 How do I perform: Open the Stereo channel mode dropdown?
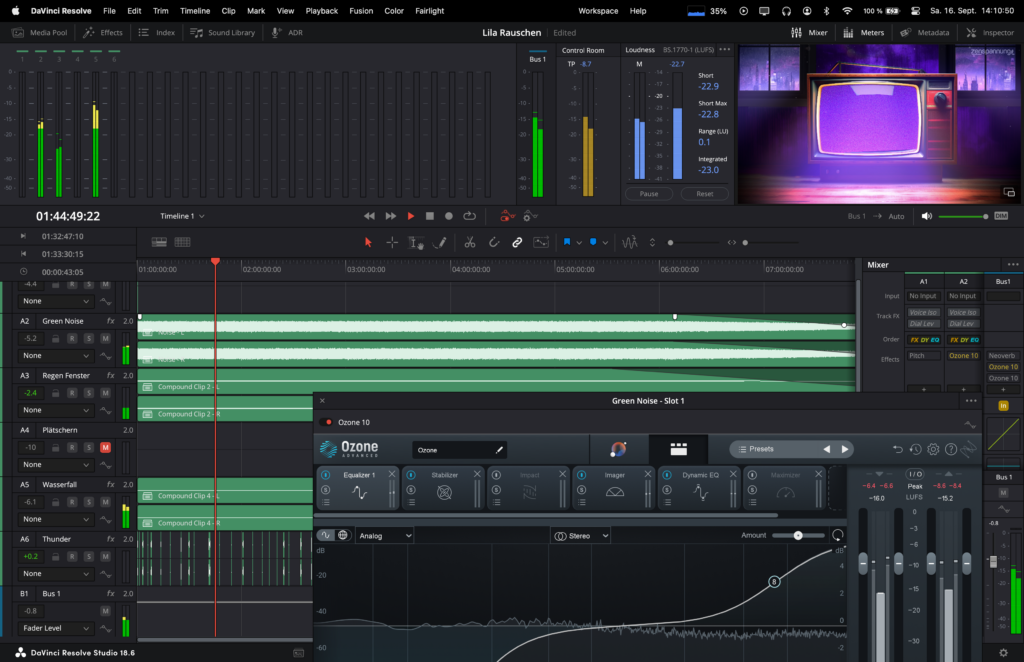coord(581,535)
